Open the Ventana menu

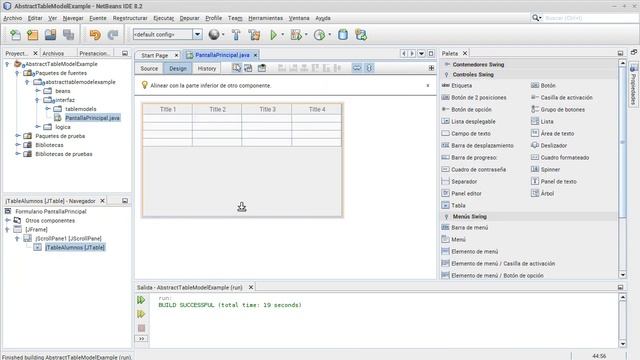pyautogui.click(x=299, y=18)
